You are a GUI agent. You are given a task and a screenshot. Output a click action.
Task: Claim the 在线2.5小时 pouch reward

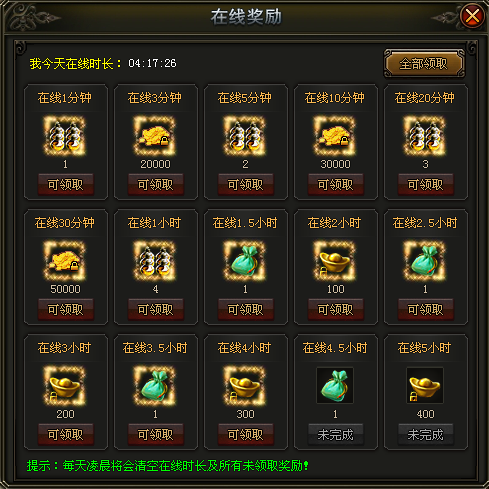tap(426, 309)
